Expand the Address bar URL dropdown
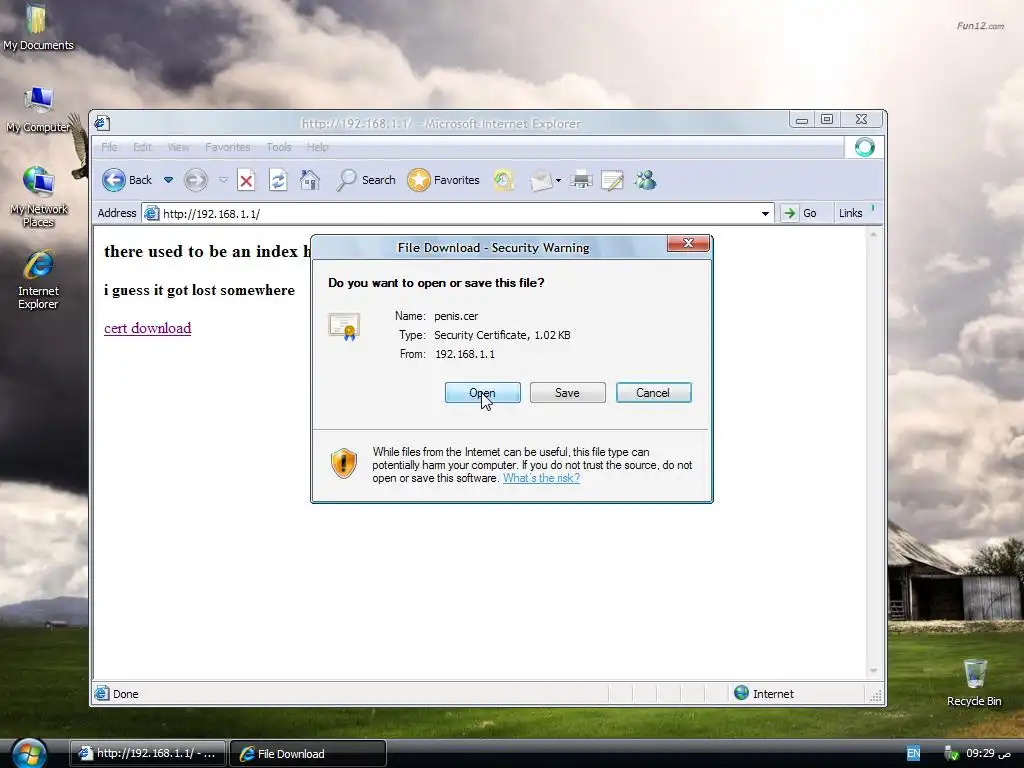Screen dimensions: 1024x768 765,214
